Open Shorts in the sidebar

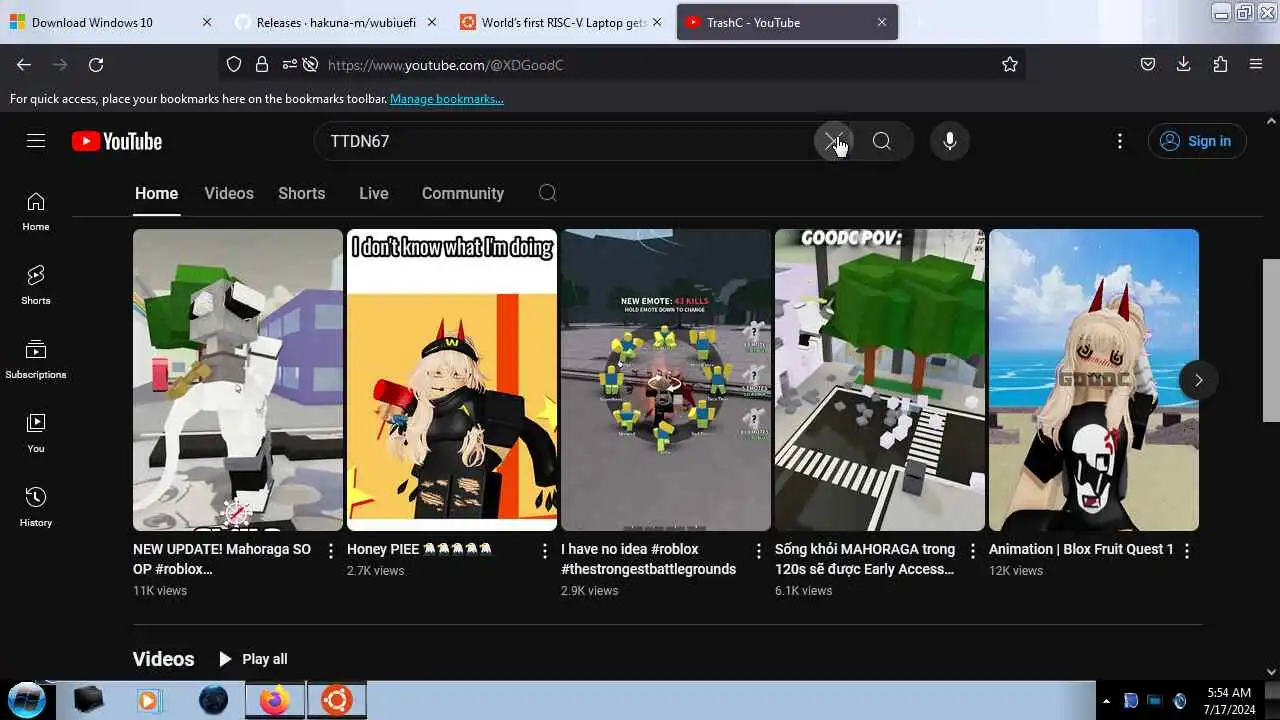pos(36,286)
